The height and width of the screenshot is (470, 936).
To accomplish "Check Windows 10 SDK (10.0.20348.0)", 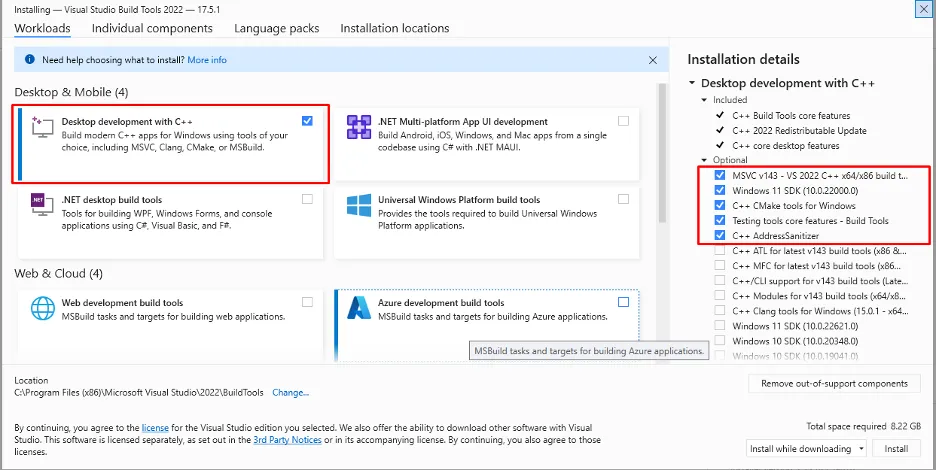I will point(720,341).
